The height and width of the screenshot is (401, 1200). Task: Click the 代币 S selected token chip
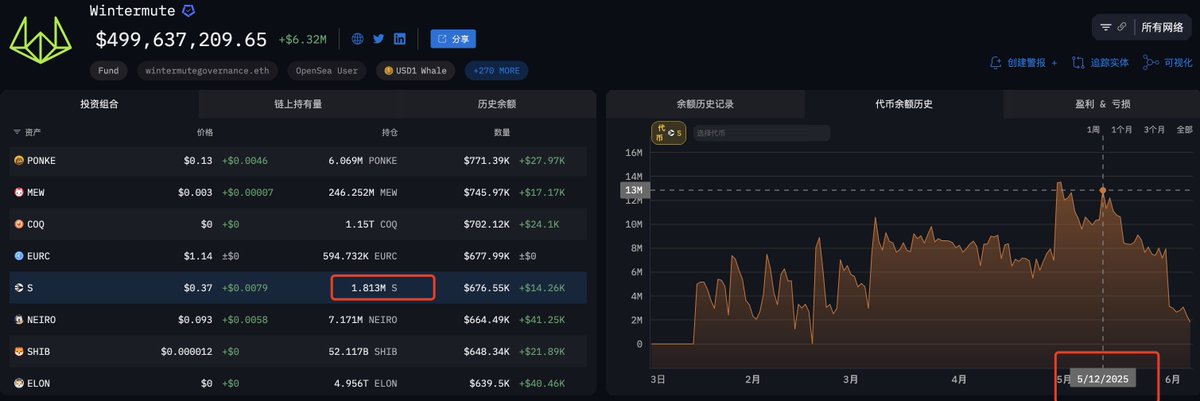668,133
